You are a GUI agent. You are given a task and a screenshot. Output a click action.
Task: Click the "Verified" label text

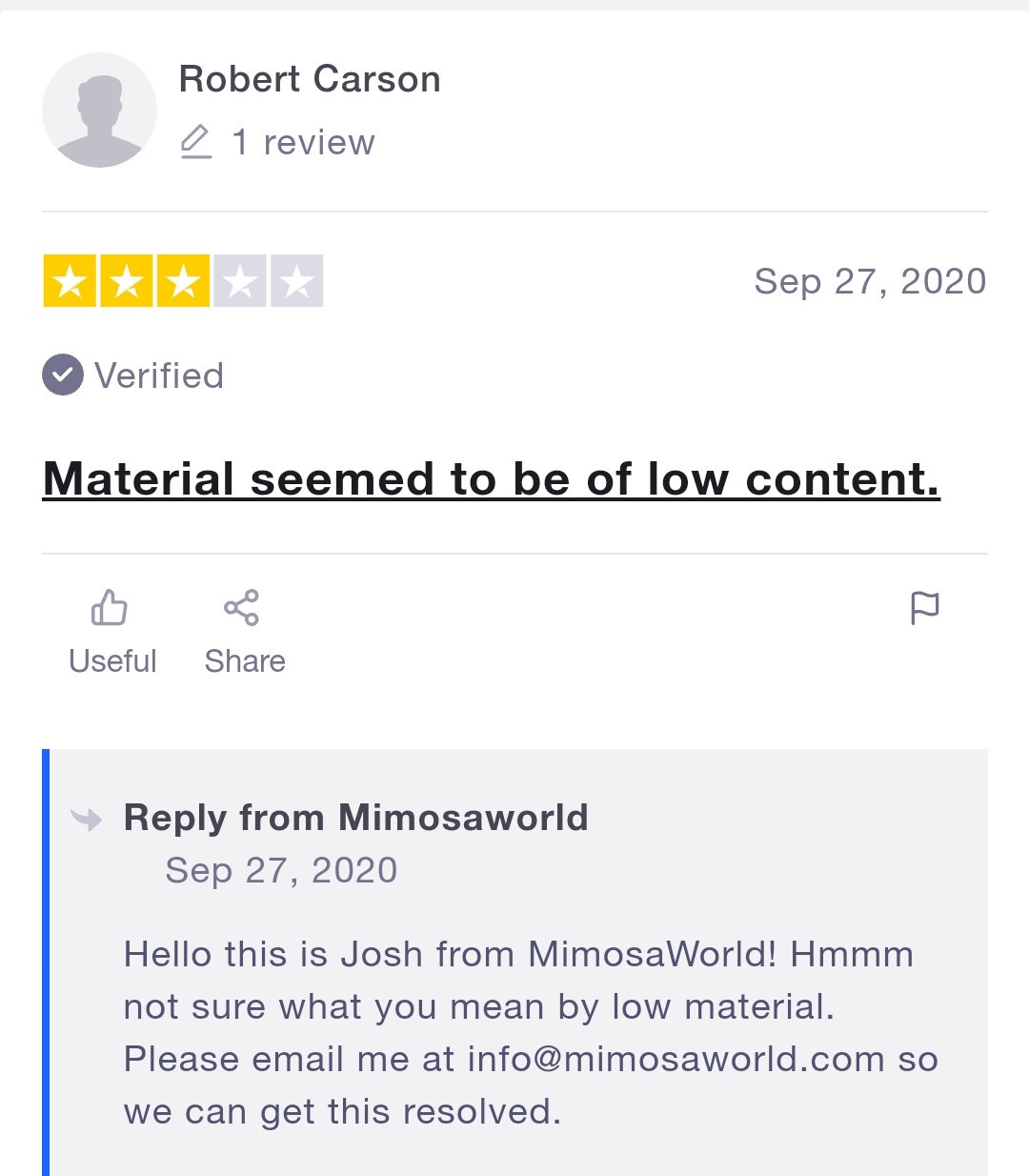coord(159,375)
